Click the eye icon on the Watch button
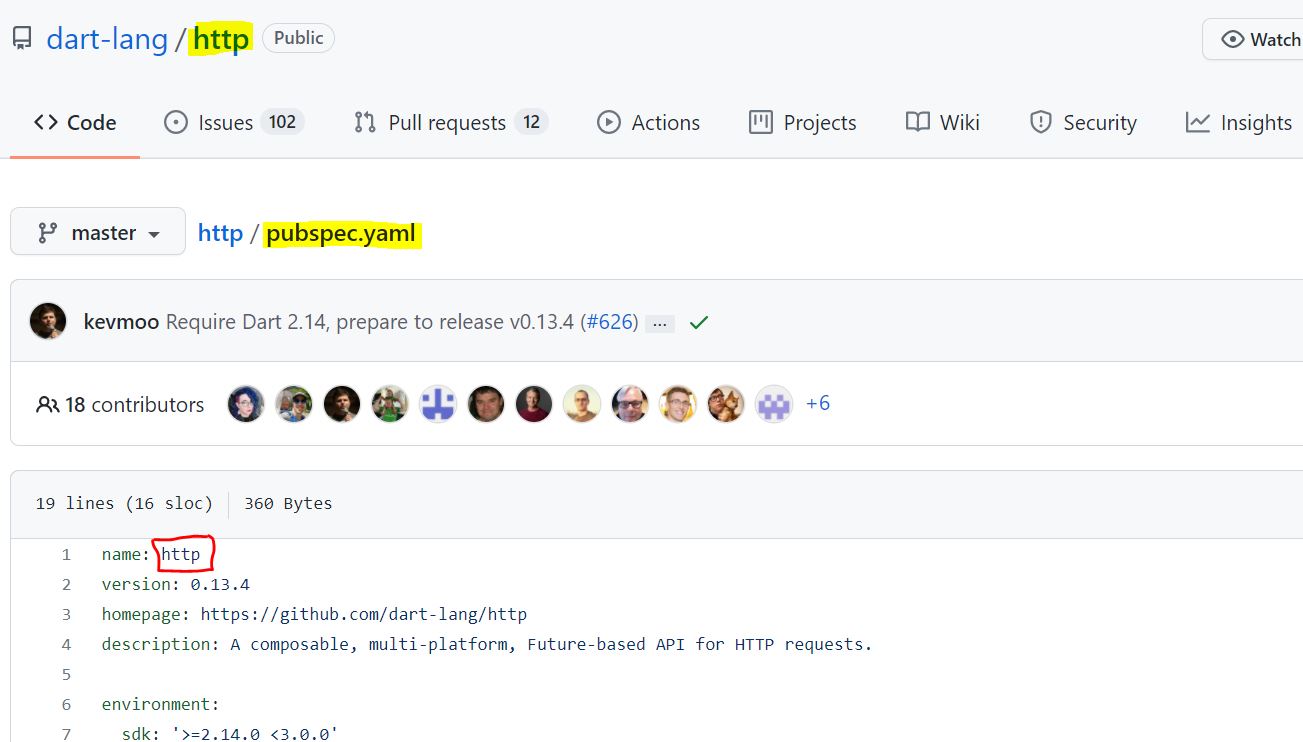Image resolution: width=1303 pixels, height=742 pixels. (x=1234, y=39)
